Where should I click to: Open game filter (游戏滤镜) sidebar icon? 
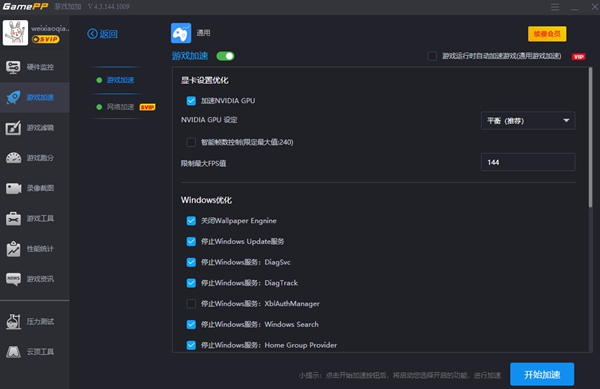point(13,128)
